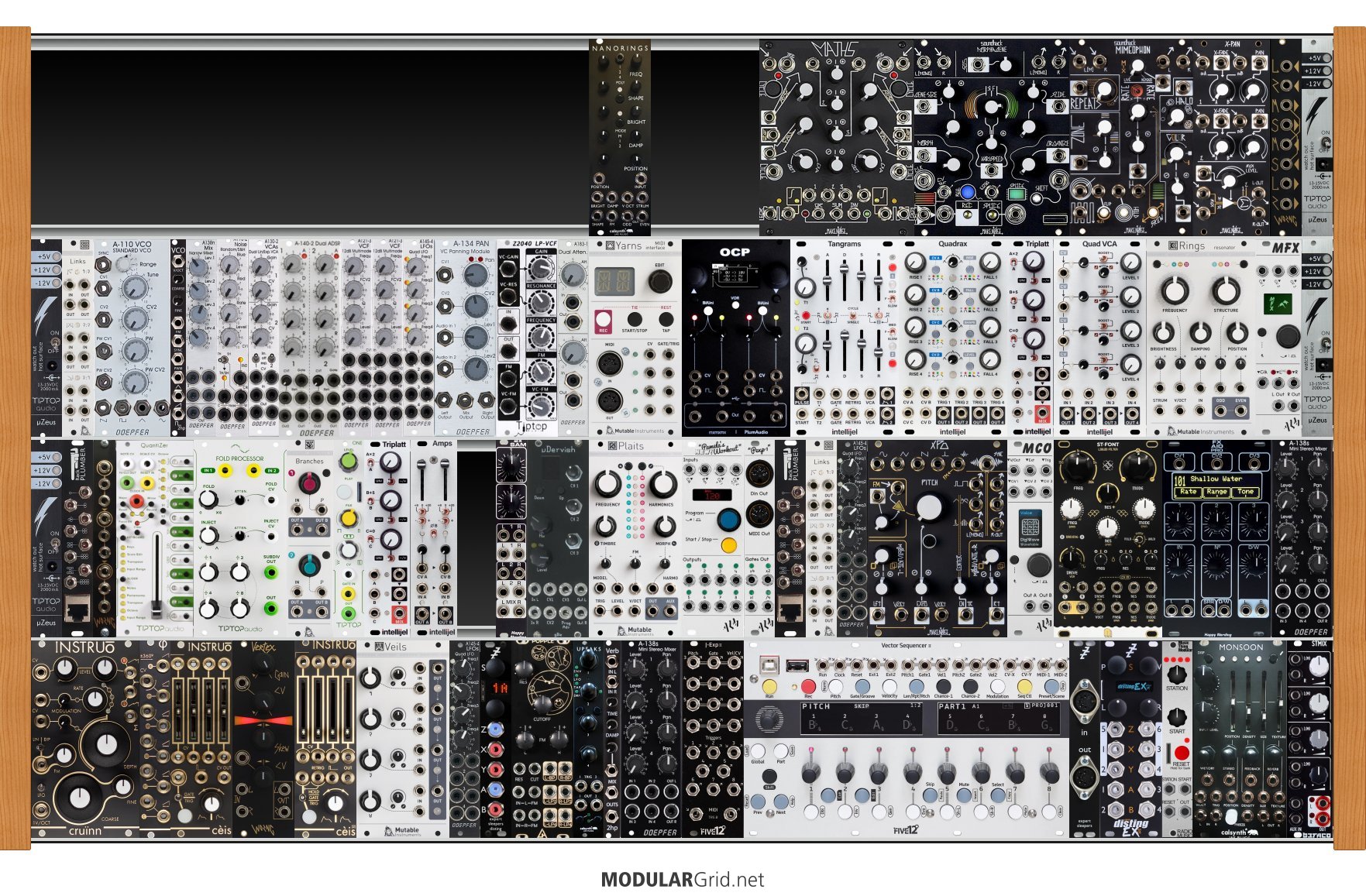Viewport: 1366px width, 896px height.
Task: Click the blue Morphagene REC button
Action: coord(967,191)
